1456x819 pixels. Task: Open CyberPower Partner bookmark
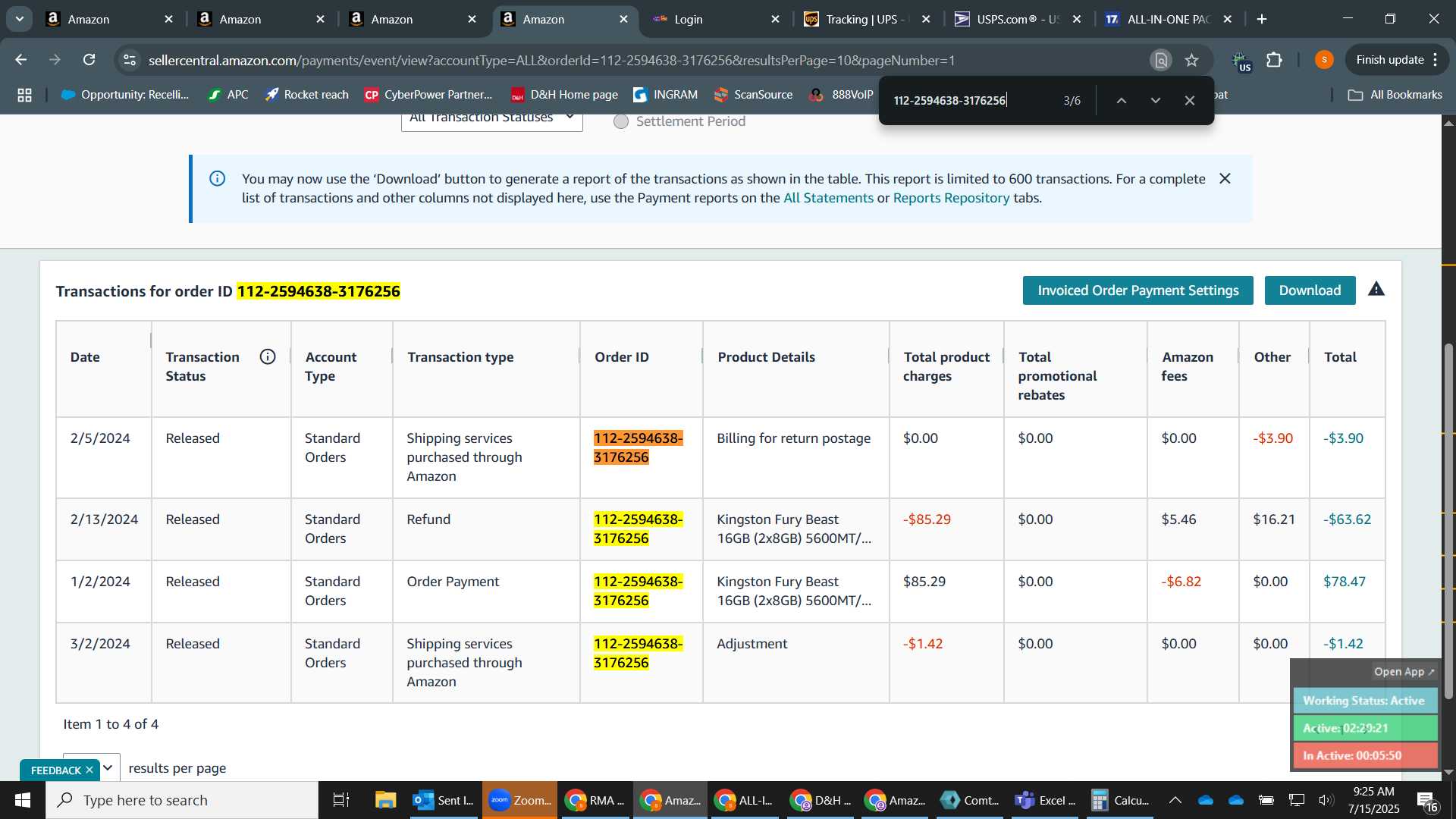click(428, 95)
